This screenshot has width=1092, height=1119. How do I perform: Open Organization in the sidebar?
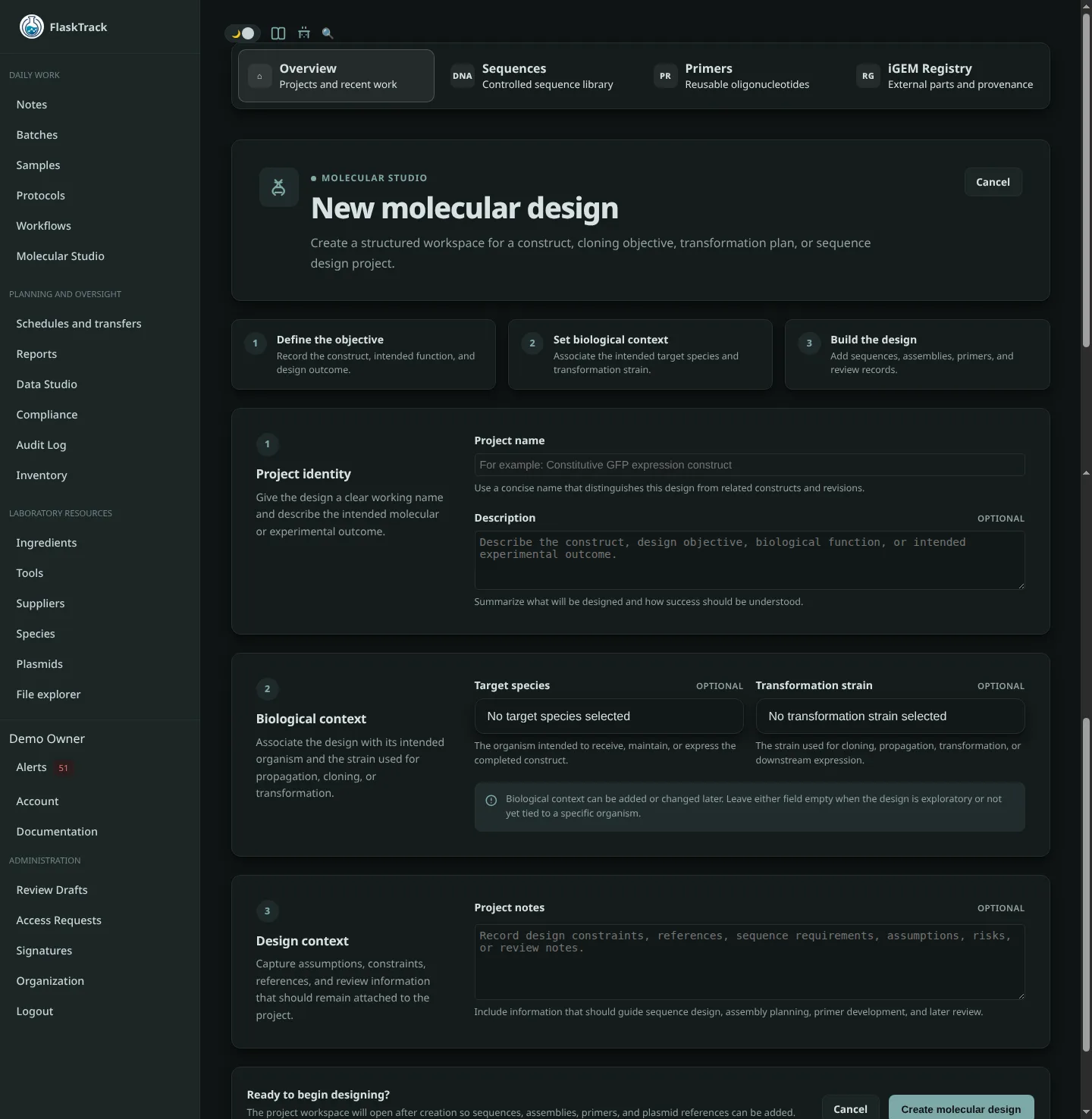(50, 981)
